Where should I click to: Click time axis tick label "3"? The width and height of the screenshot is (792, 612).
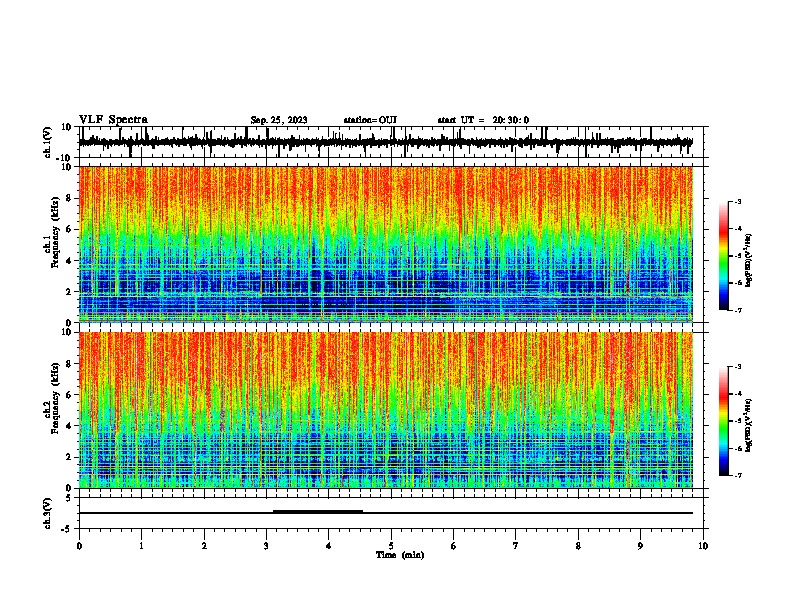point(266,546)
